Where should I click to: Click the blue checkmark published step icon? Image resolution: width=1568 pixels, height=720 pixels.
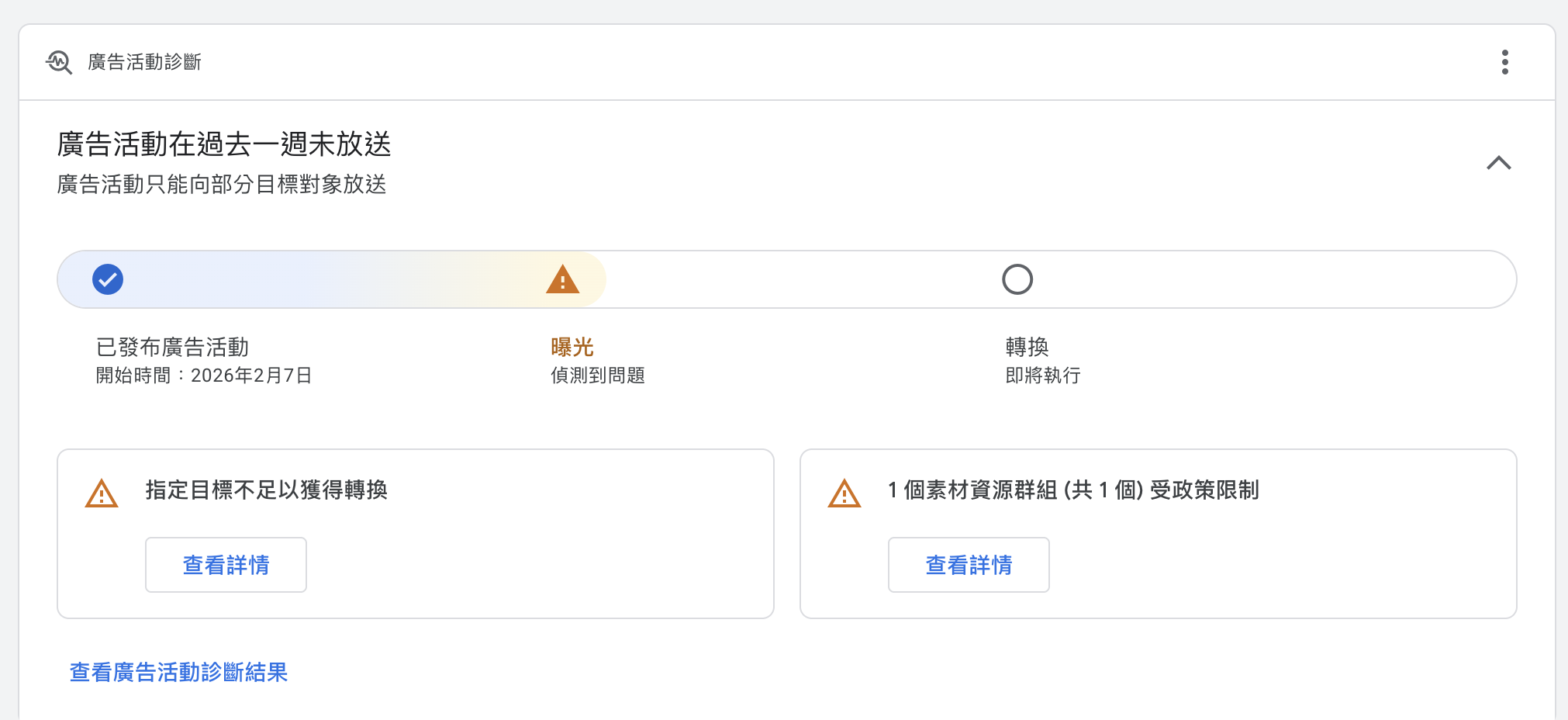(x=108, y=279)
